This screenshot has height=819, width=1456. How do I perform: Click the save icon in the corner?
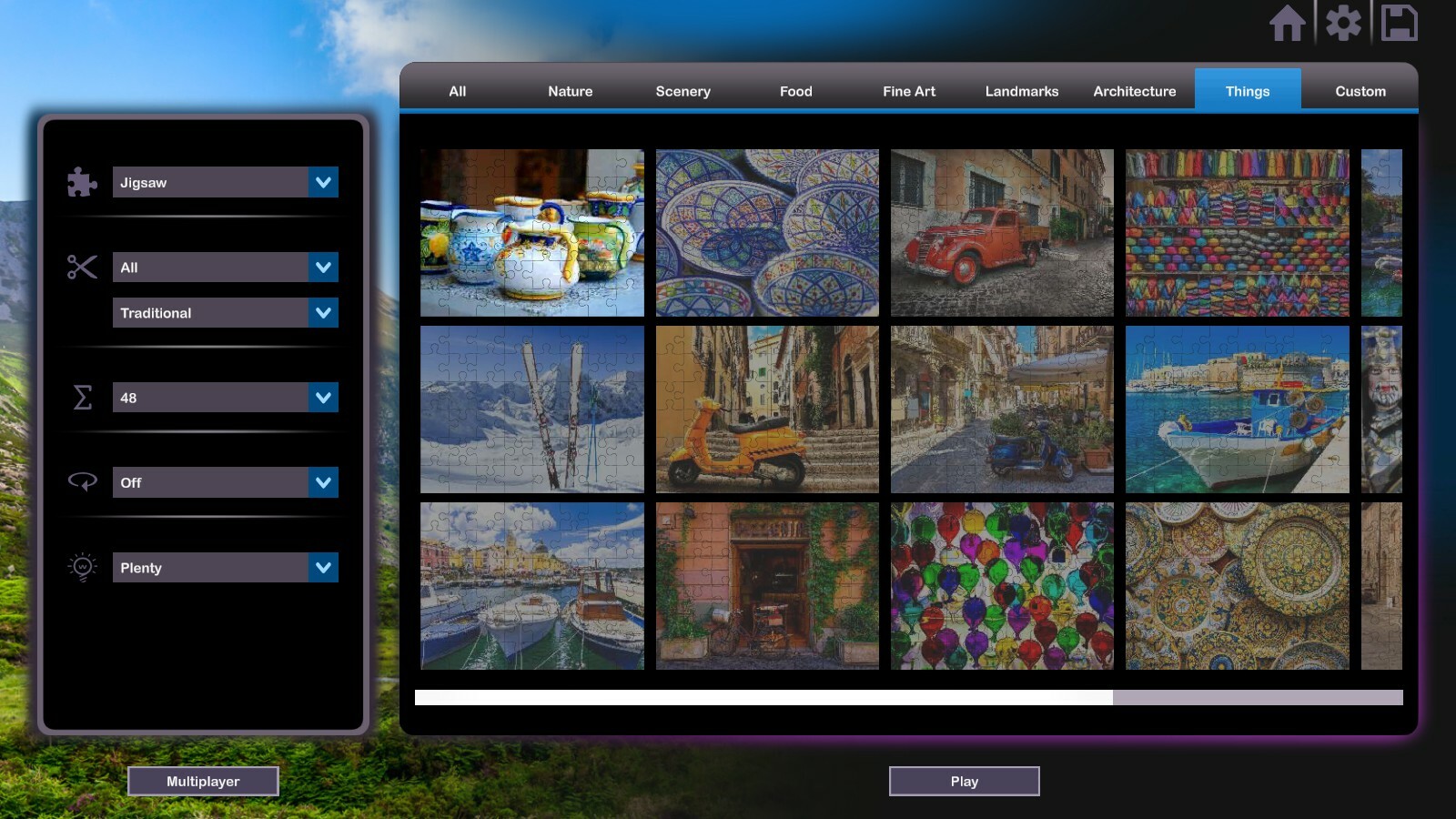click(1400, 25)
